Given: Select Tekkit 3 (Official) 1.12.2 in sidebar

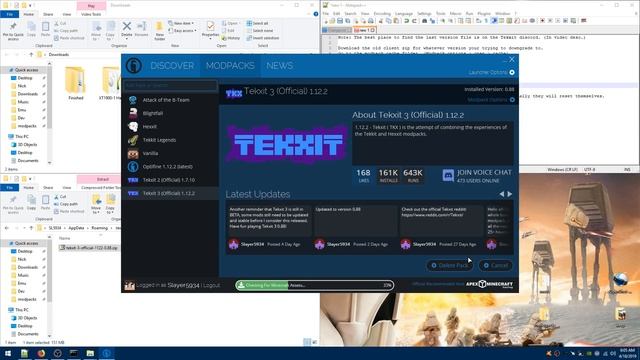Looking at the screenshot, I should (x=170, y=193).
